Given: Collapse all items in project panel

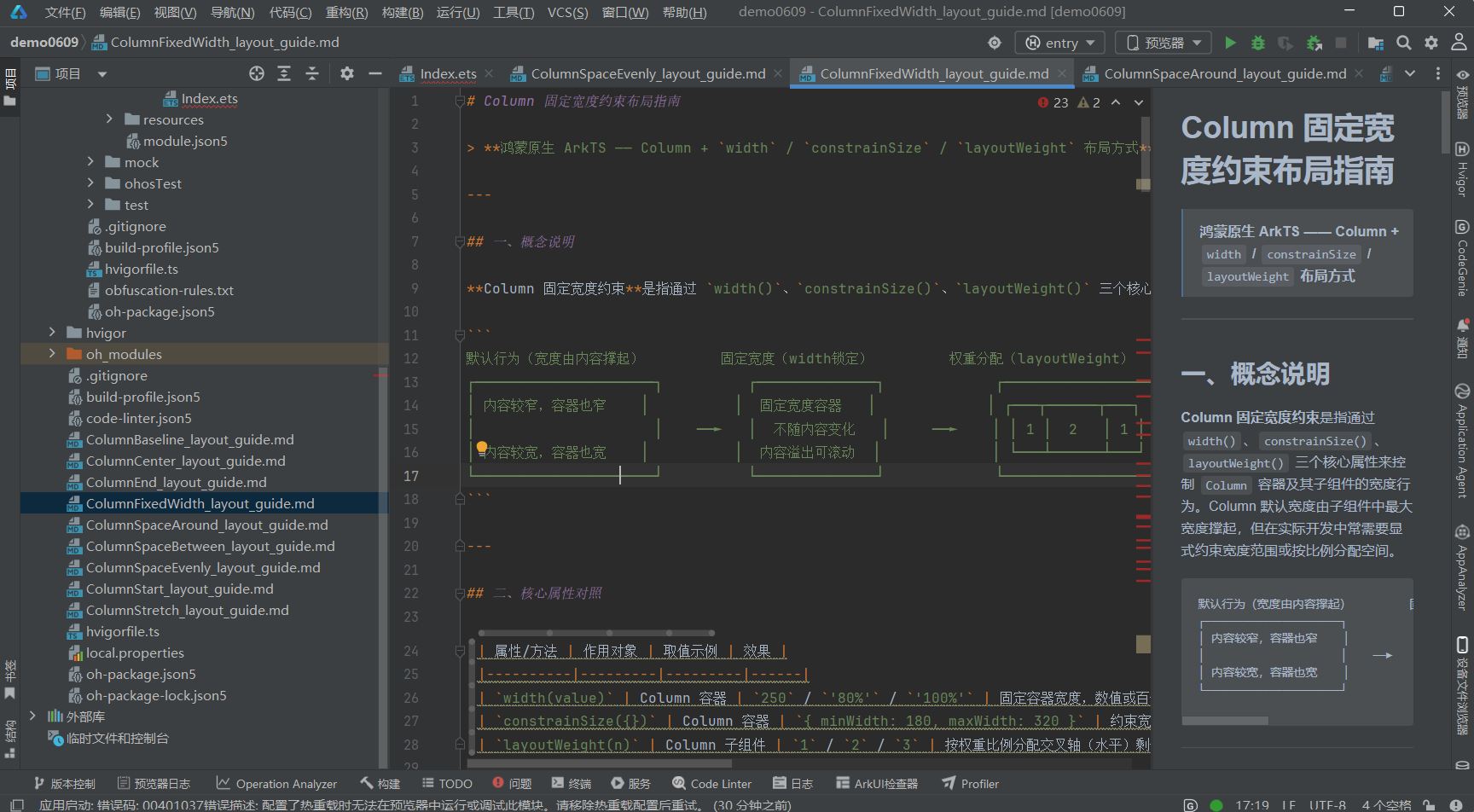Looking at the screenshot, I should click(x=312, y=74).
